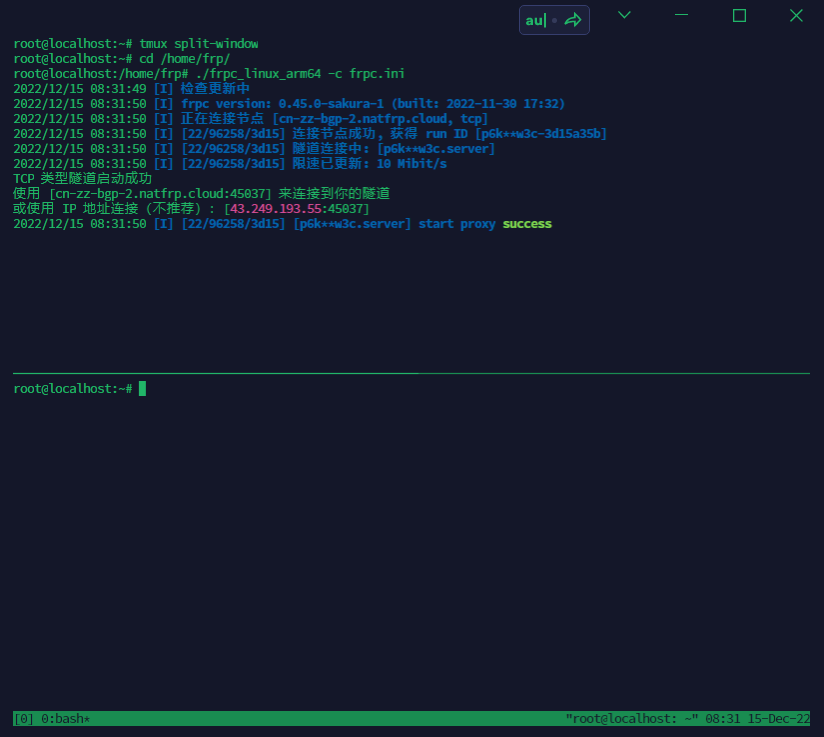The image size is (824, 737).
Task: Click the '[cn-zz-bgp-2.natfrp.cloud:45037]' address
Action: tap(160, 193)
